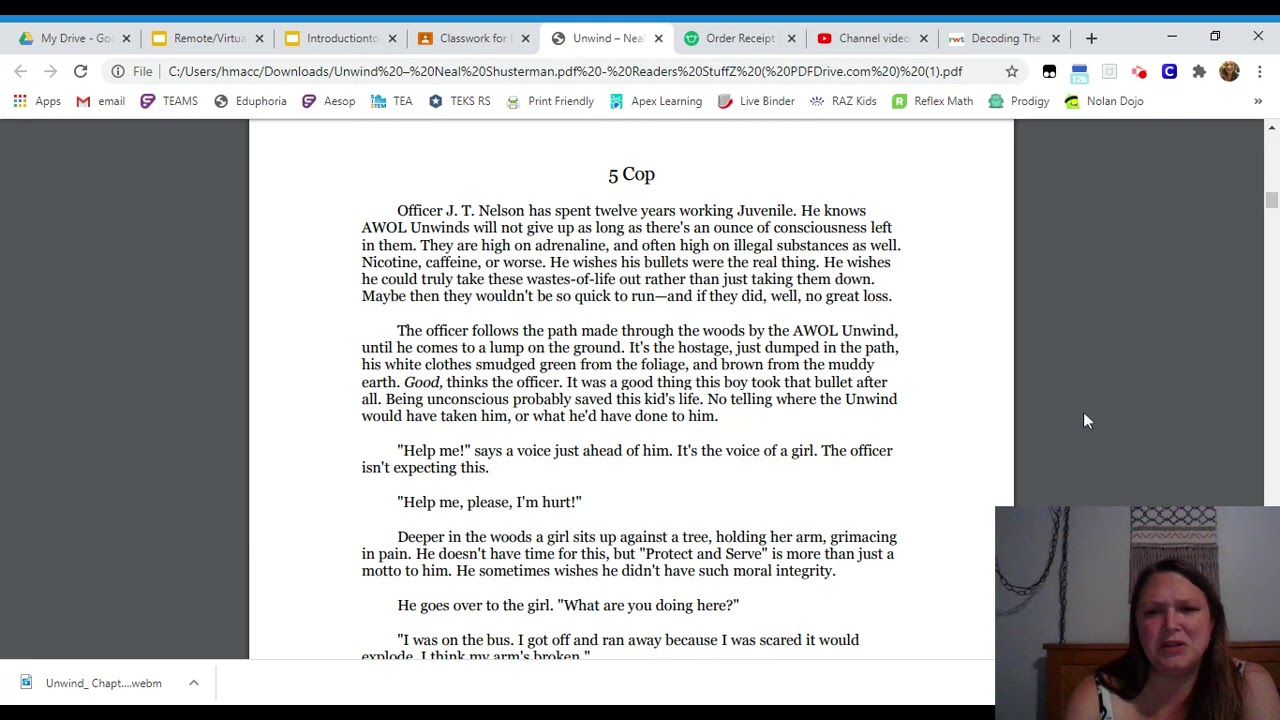This screenshot has height=720, width=1280.
Task: Go forward to the next page
Action: (x=50, y=71)
